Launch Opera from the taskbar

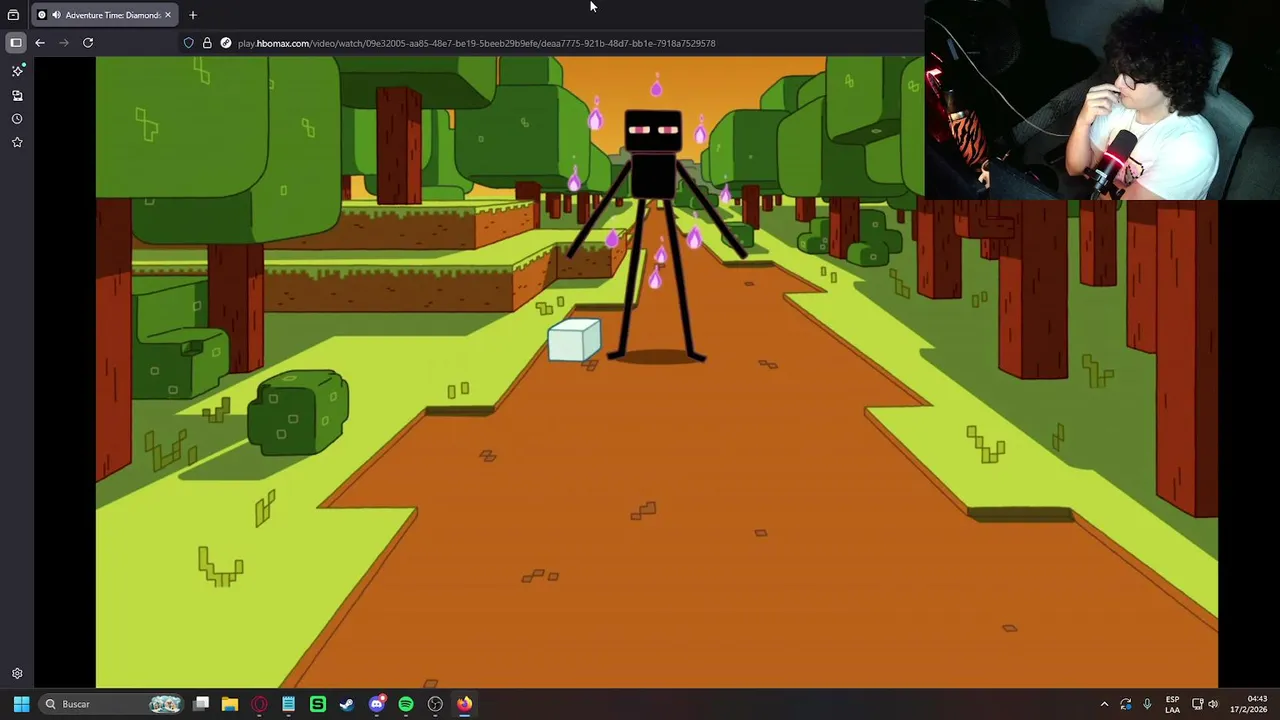(260, 704)
